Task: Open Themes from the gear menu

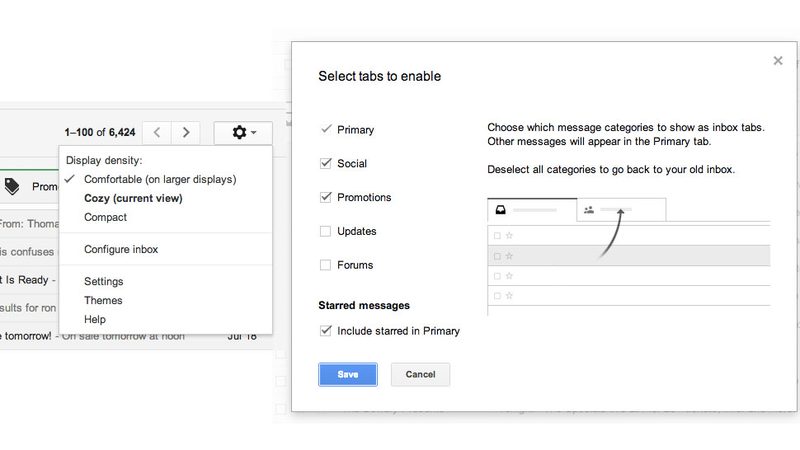Action: pyautogui.click(x=103, y=301)
